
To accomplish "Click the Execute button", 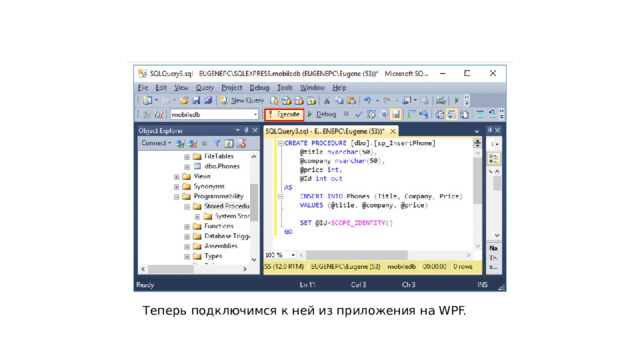I will tap(284, 115).
